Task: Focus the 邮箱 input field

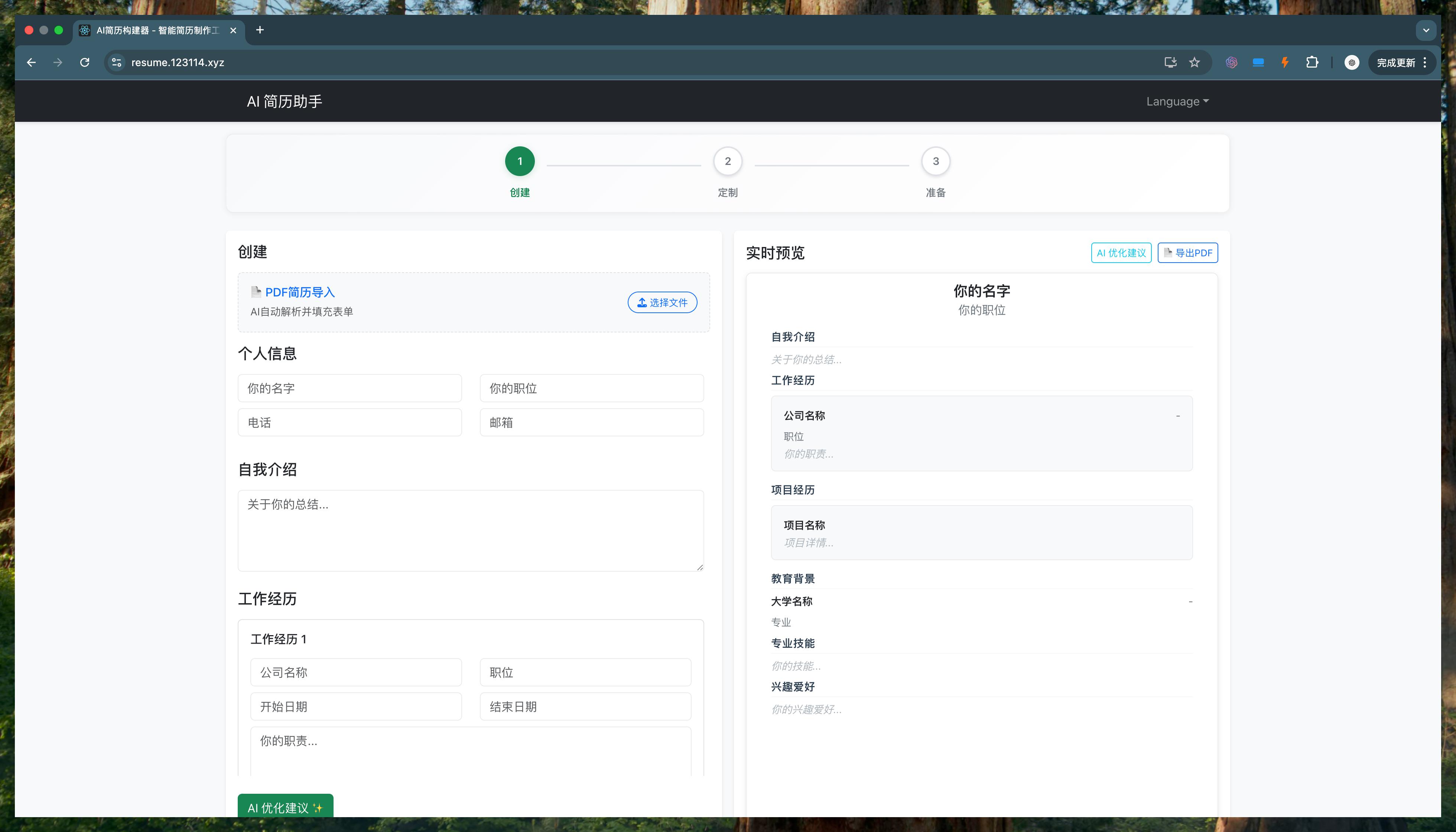Action: pos(592,422)
